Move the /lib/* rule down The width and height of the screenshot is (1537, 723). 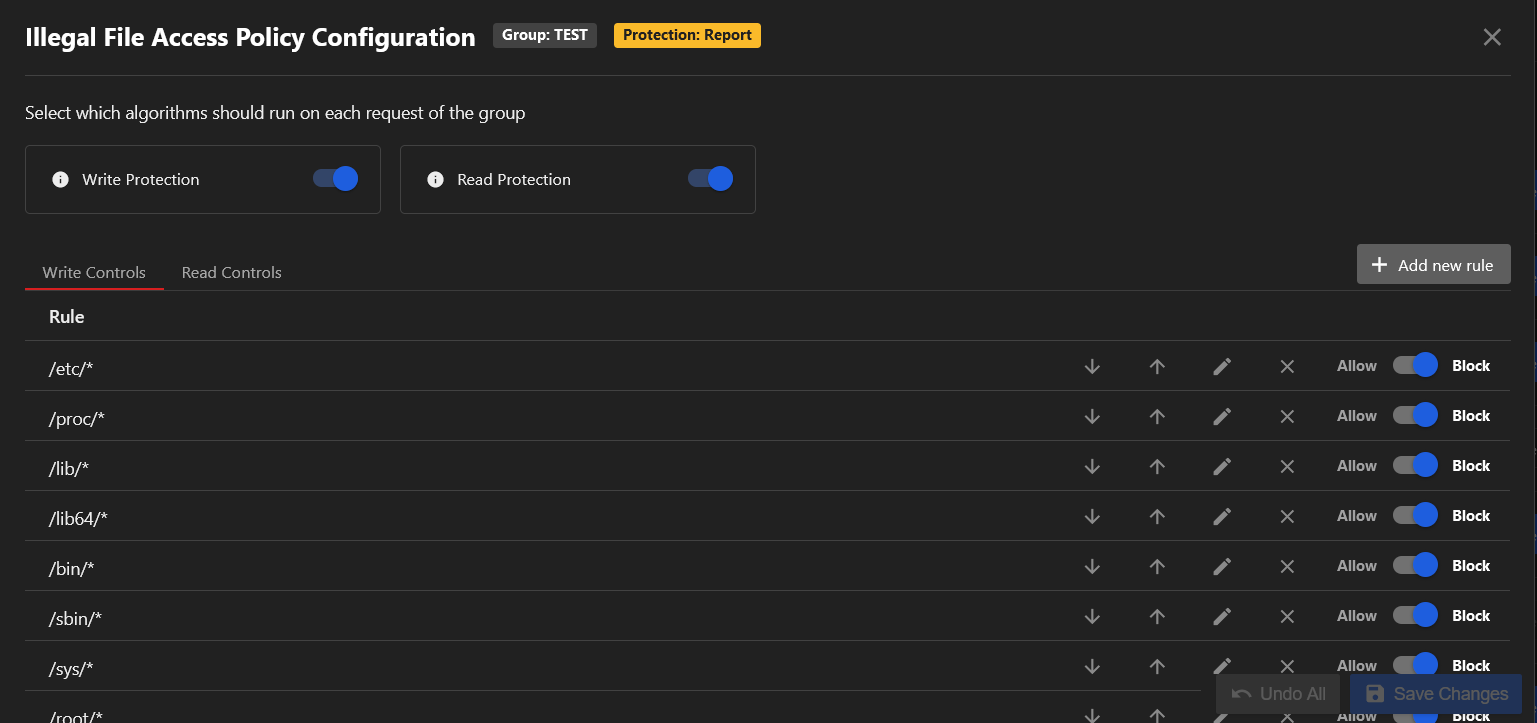pos(1092,466)
